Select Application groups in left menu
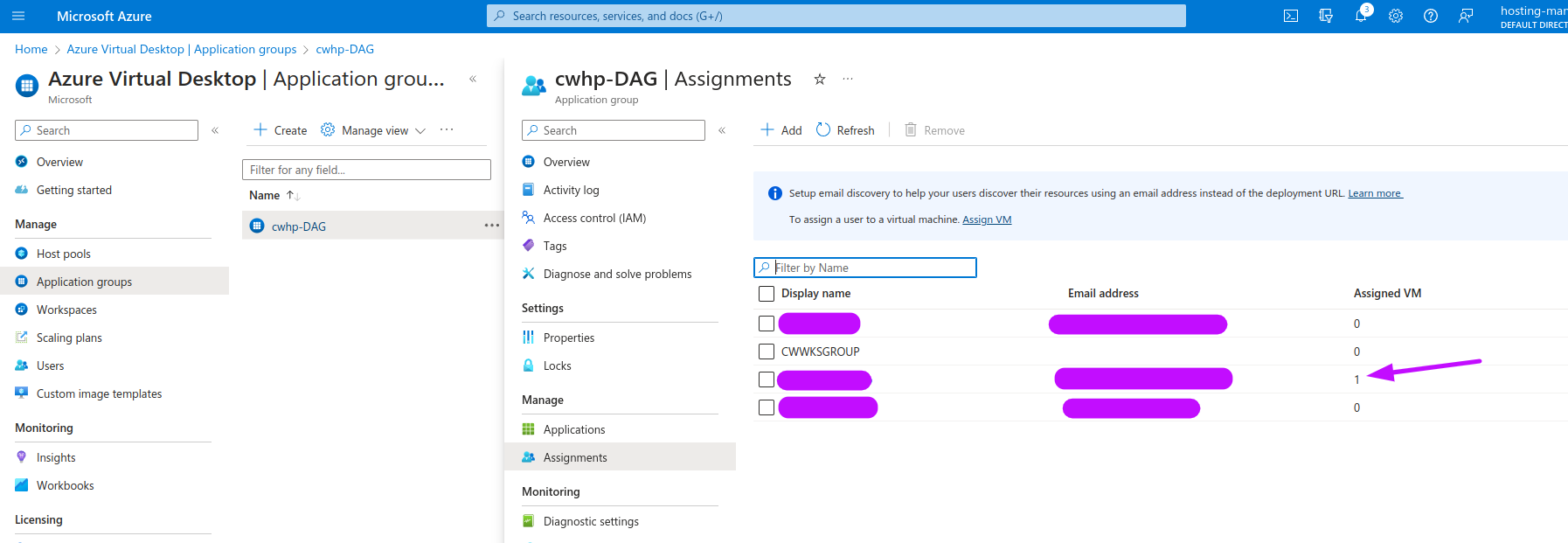 (114, 282)
